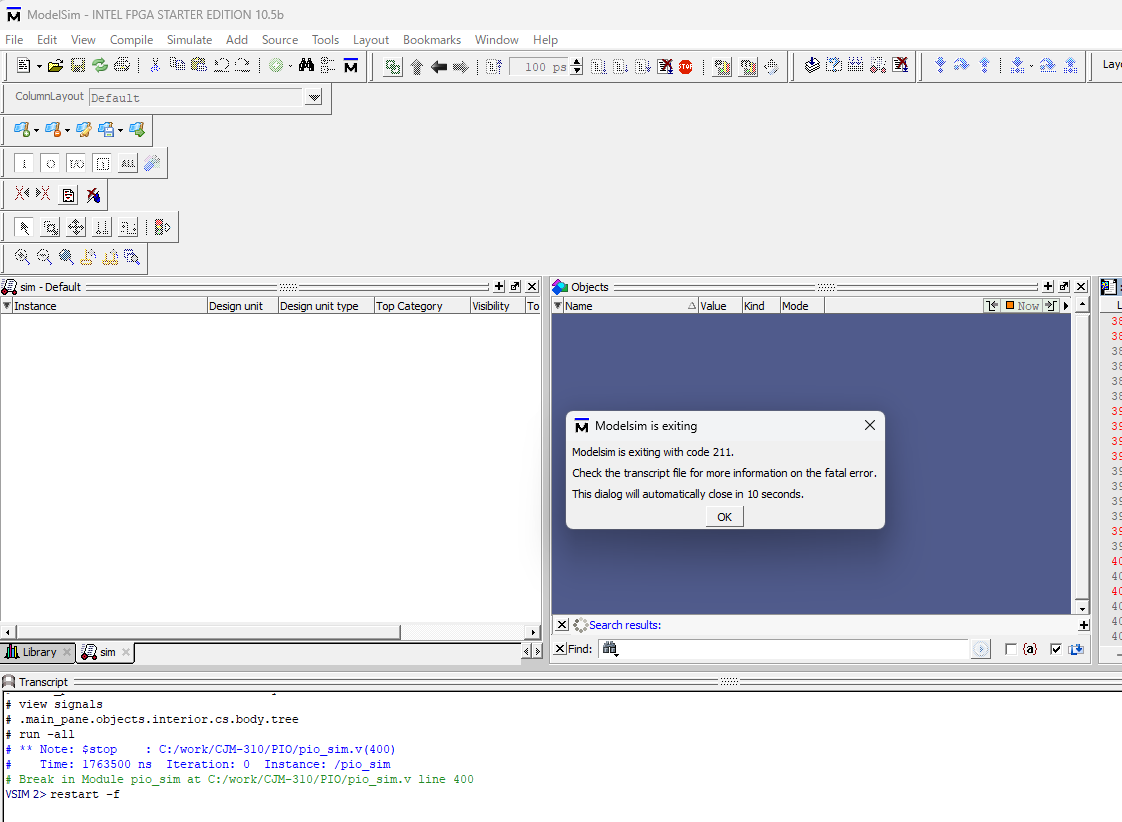Toggle the I/O inout ports filter button
The width and height of the screenshot is (1122, 822).
(76, 164)
